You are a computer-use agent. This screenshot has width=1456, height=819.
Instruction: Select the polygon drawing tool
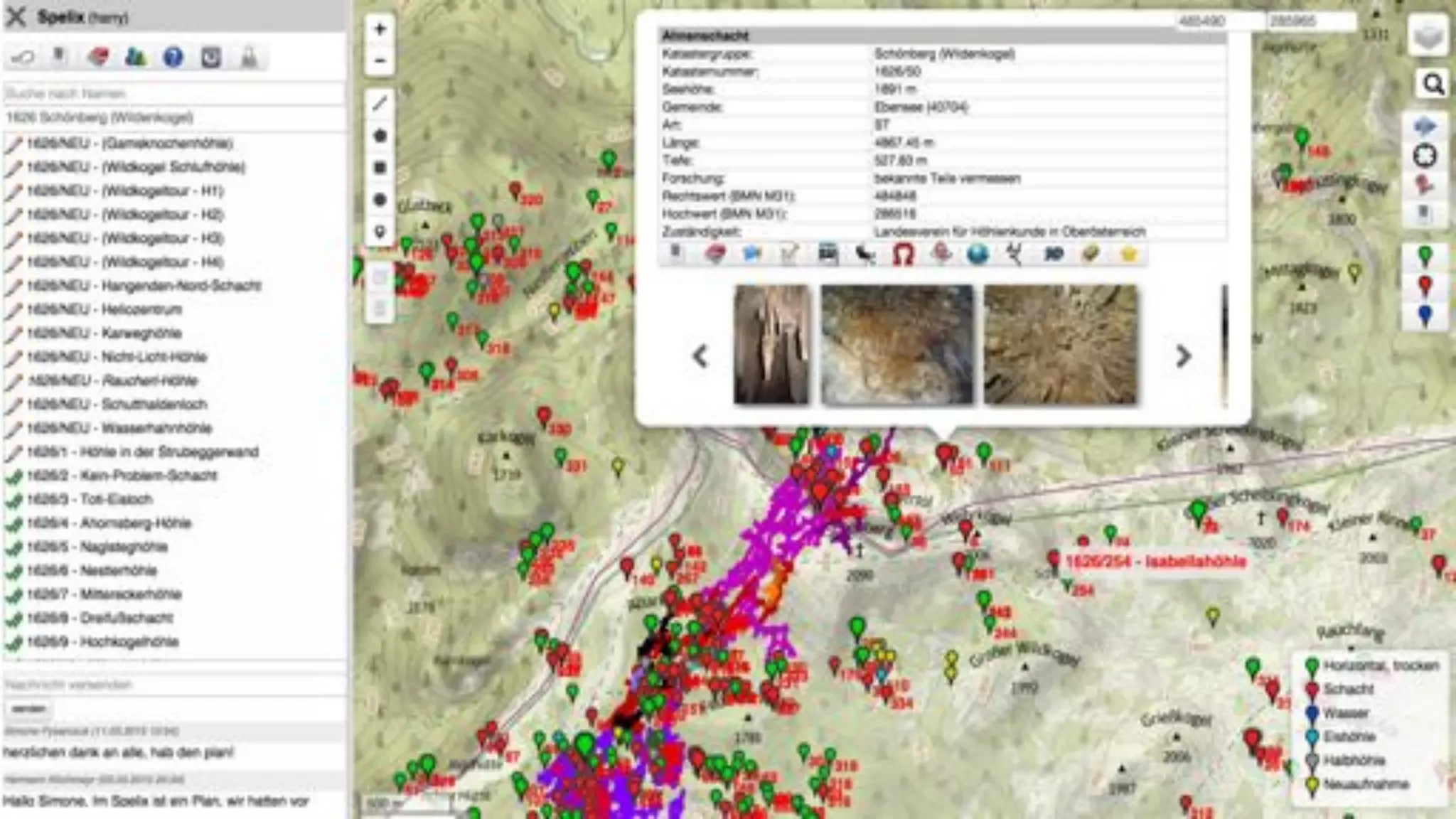tap(380, 136)
